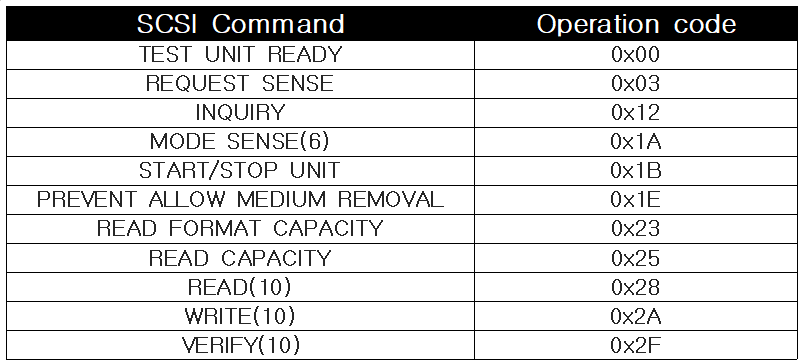The height and width of the screenshot is (363, 802).
Task: Select the READ FORMAT CAPACITY cell
Action: pyautogui.click(x=240, y=229)
